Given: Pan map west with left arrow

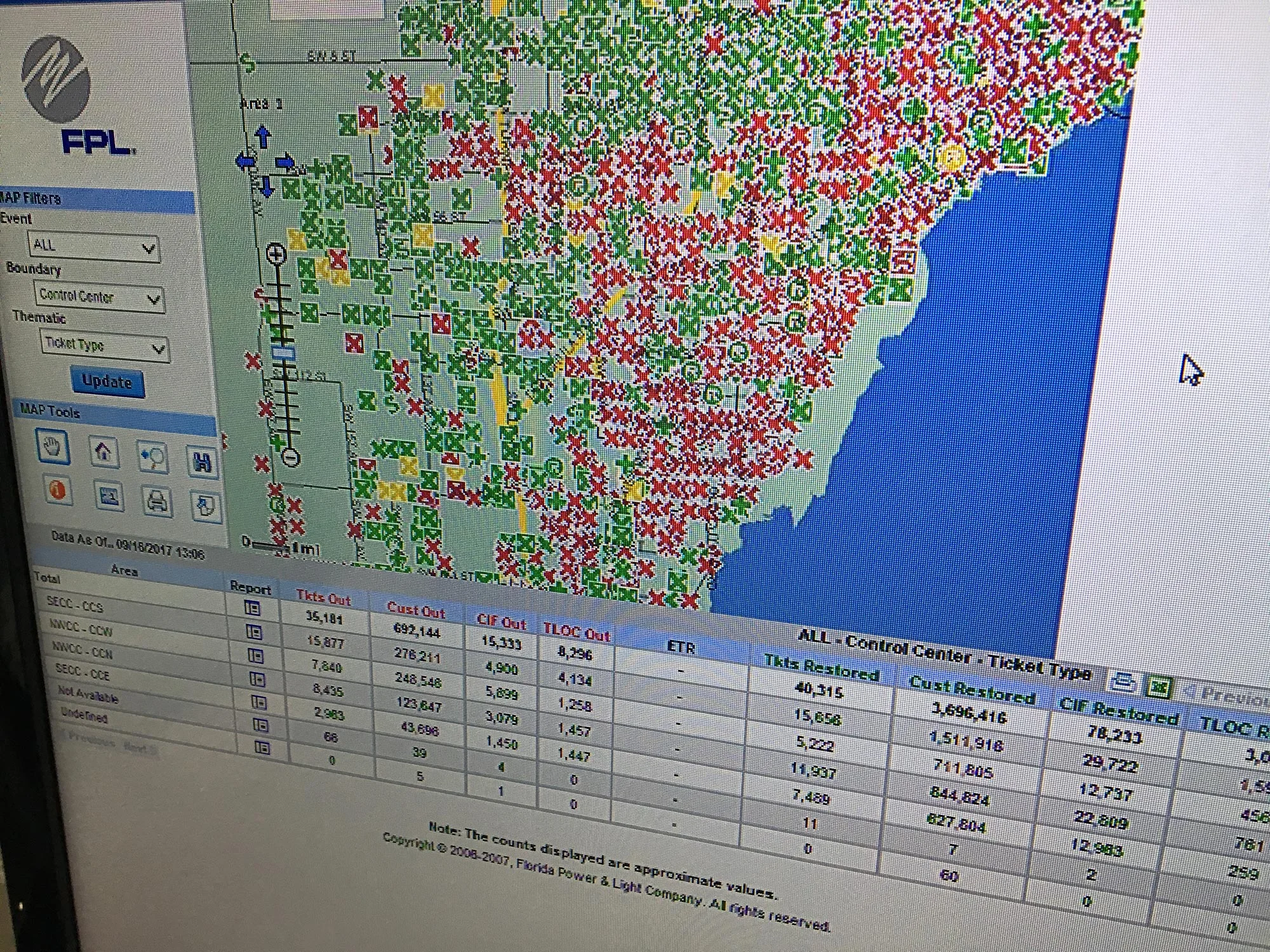Looking at the screenshot, I should [x=244, y=161].
